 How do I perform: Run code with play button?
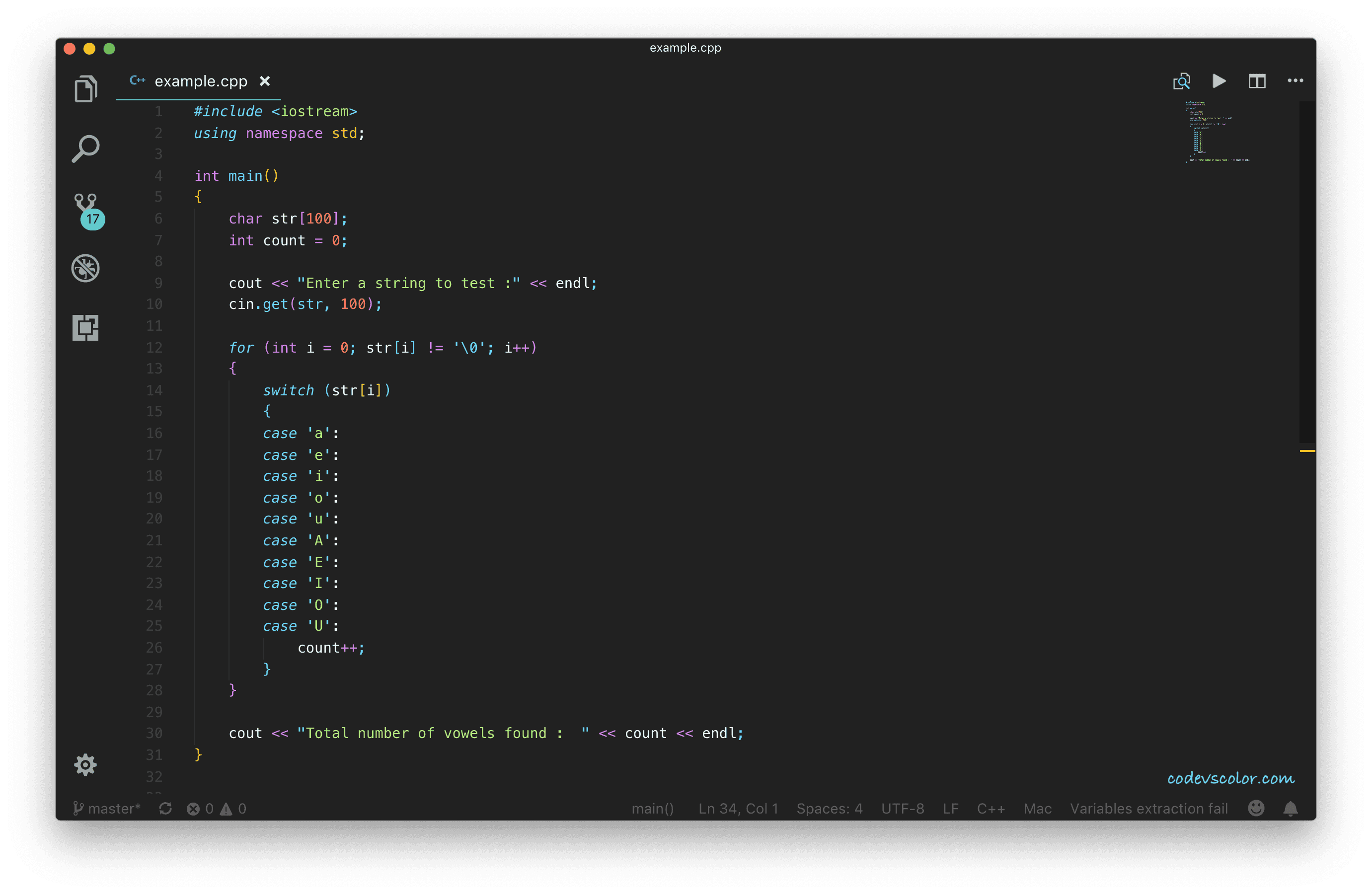coord(1219,81)
